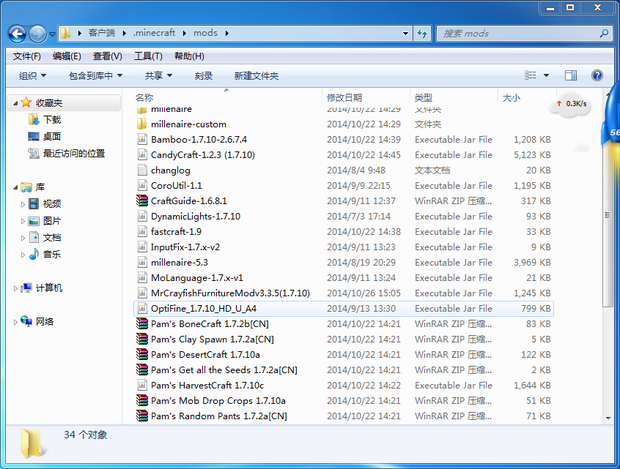Expand the 视频 library node
Screen dimensions: 620x469
pyautogui.click(x=23, y=204)
